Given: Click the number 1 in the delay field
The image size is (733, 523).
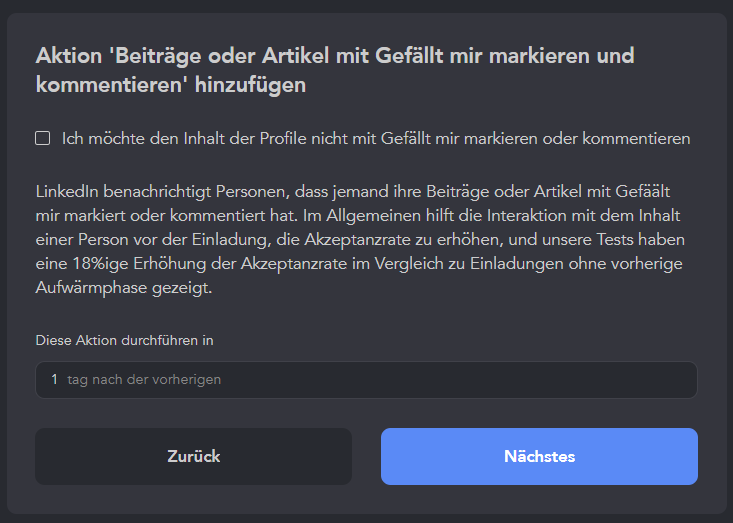Looking at the screenshot, I should pyautogui.click(x=54, y=380).
